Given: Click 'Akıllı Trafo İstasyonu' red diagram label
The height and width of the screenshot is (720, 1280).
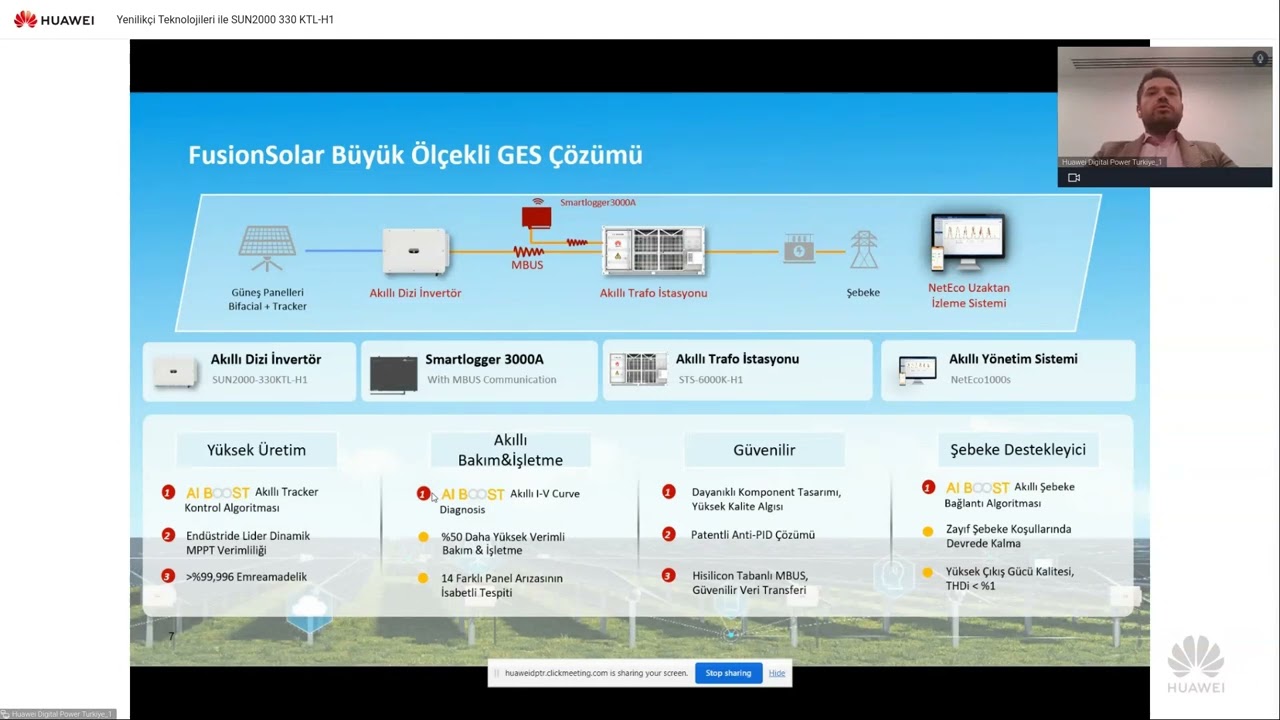Looking at the screenshot, I should (x=653, y=293).
